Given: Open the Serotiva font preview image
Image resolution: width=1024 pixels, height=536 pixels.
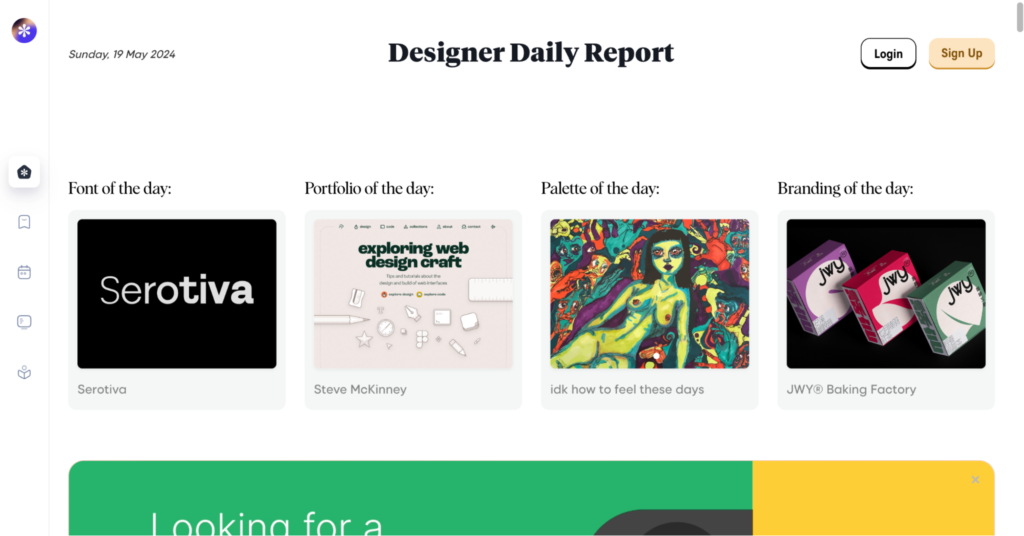Looking at the screenshot, I should 177,294.
